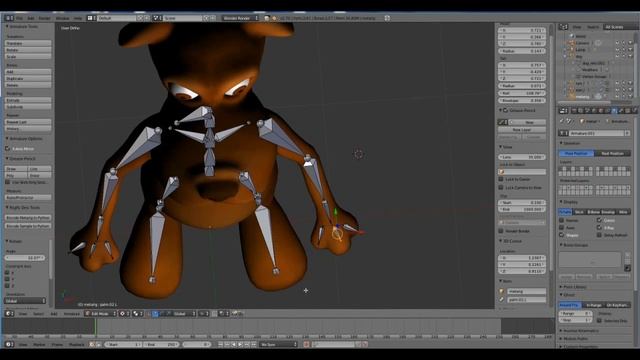Open the Render menu in top bar
The width and height of the screenshot is (640, 360).
click(44, 18)
